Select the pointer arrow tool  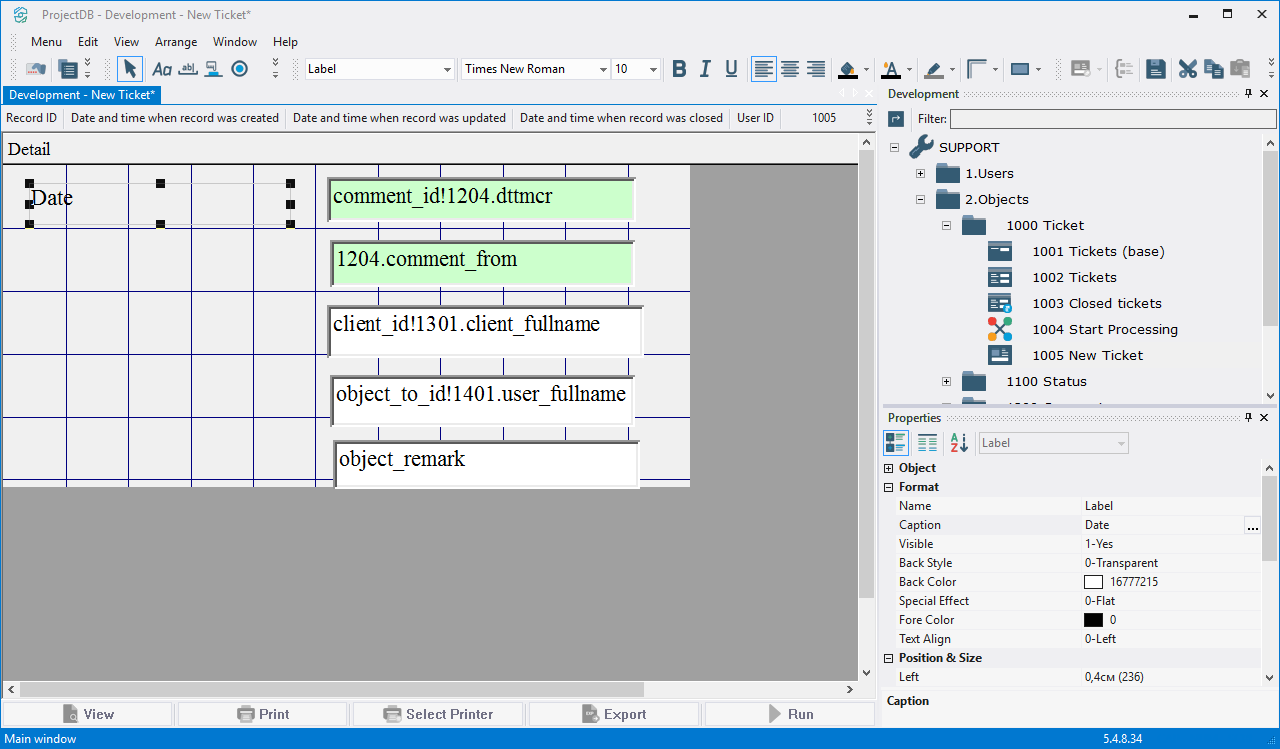click(x=129, y=69)
